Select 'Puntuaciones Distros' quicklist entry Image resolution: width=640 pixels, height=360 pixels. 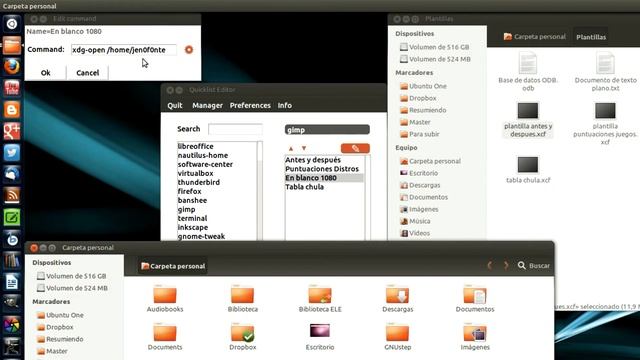[322, 169]
